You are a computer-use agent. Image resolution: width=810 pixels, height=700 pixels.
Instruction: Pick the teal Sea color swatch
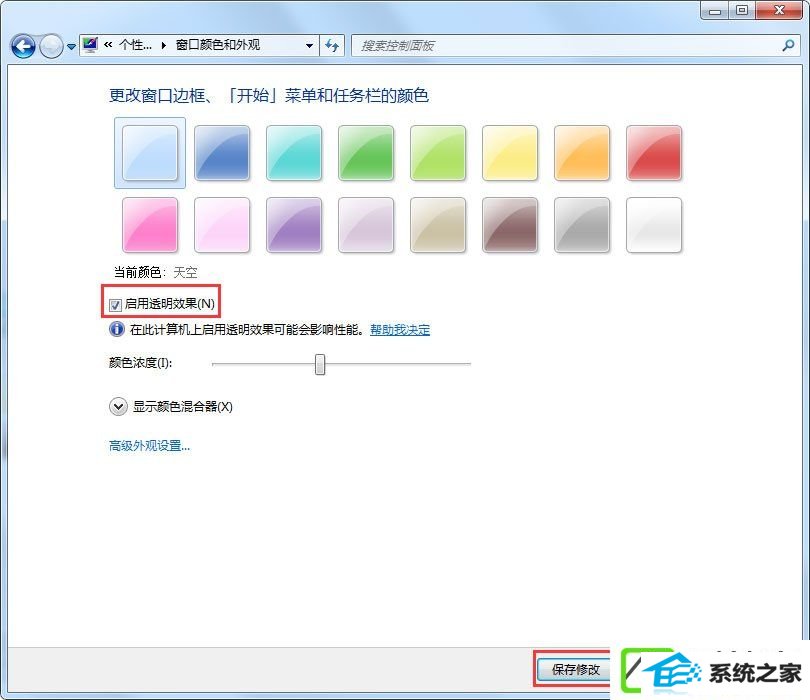[294, 153]
